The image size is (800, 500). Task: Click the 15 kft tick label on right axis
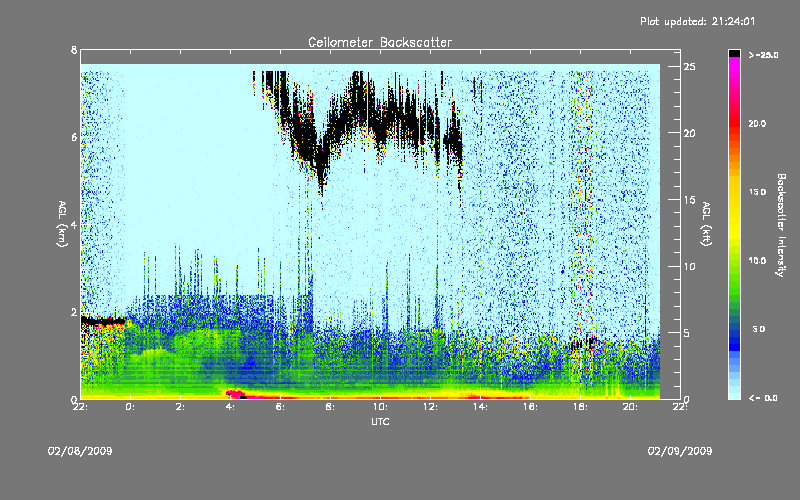(x=690, y=199)
